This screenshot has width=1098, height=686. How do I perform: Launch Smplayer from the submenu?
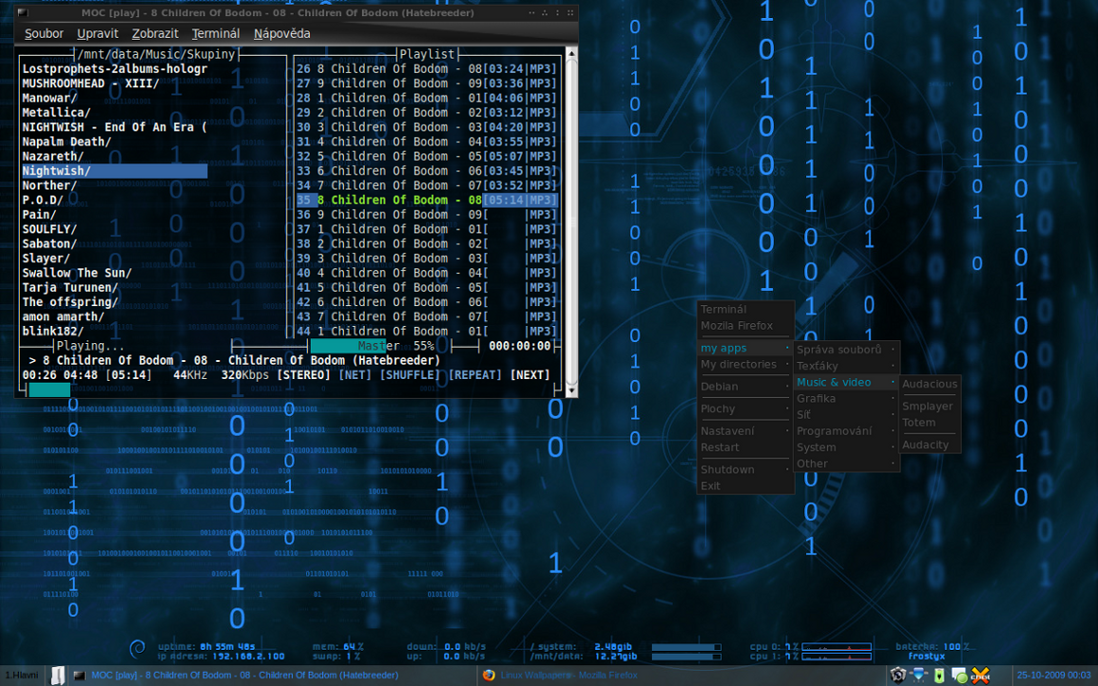(929, 406)
